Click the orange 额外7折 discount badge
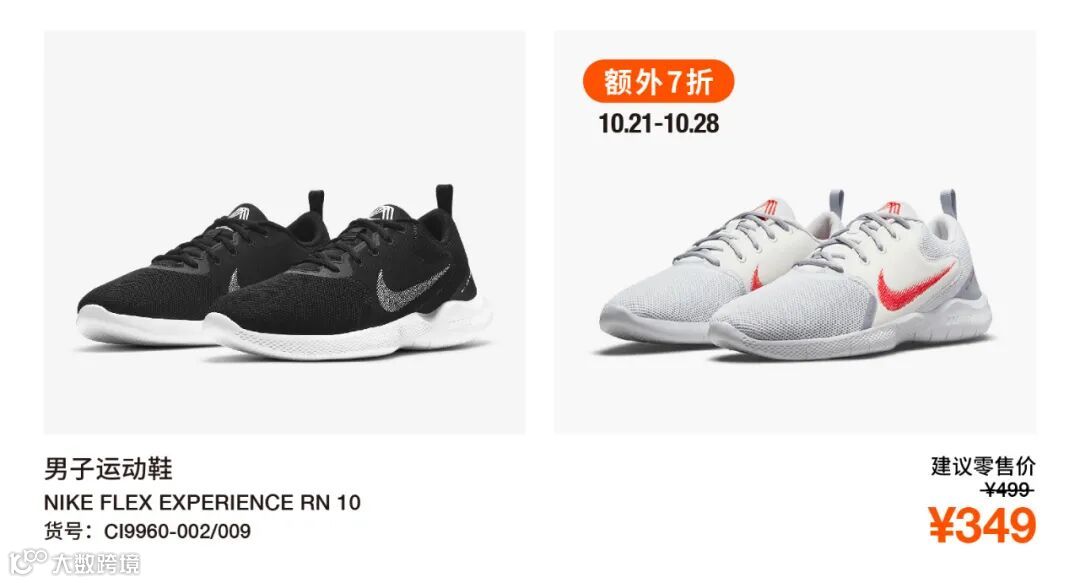Viewport: 1080px width, 583px height. (x=658, y=82)
